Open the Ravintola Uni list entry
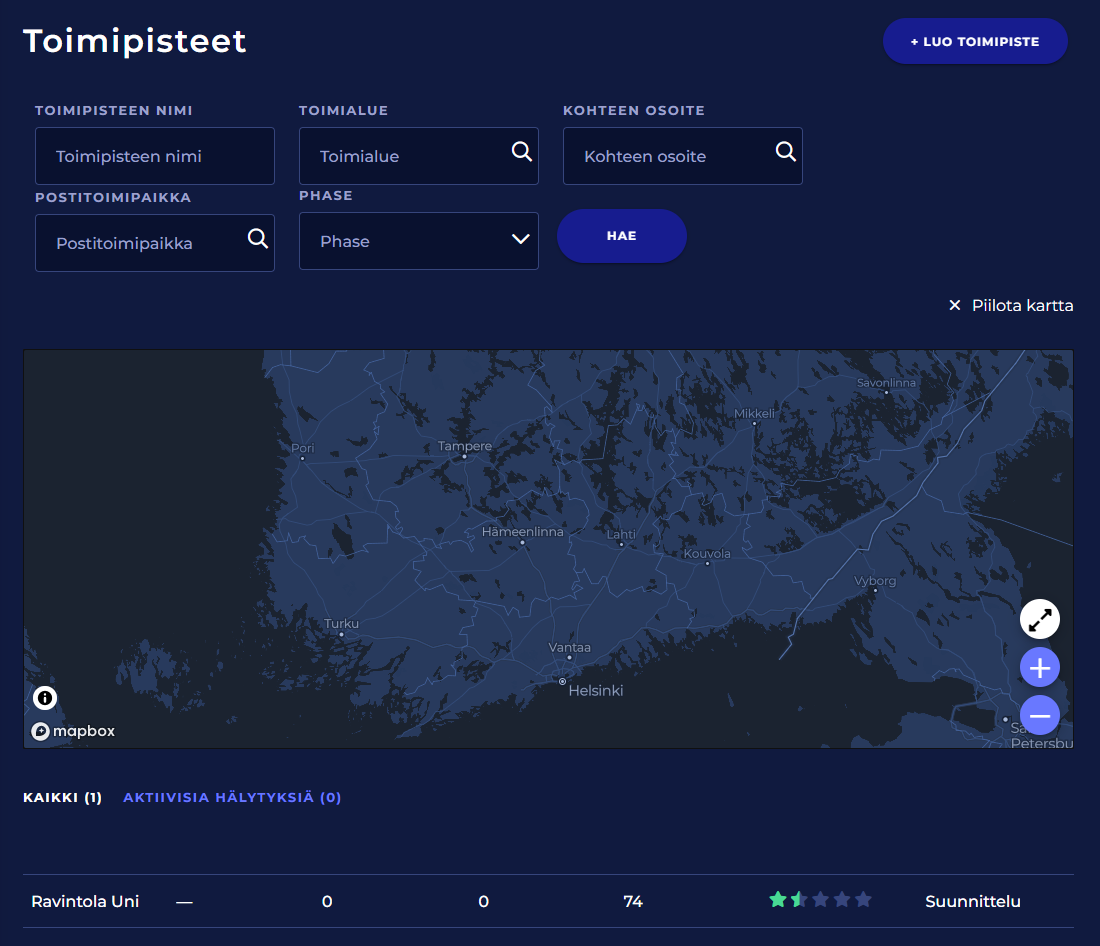The image size is (1100, 946). 85,901
